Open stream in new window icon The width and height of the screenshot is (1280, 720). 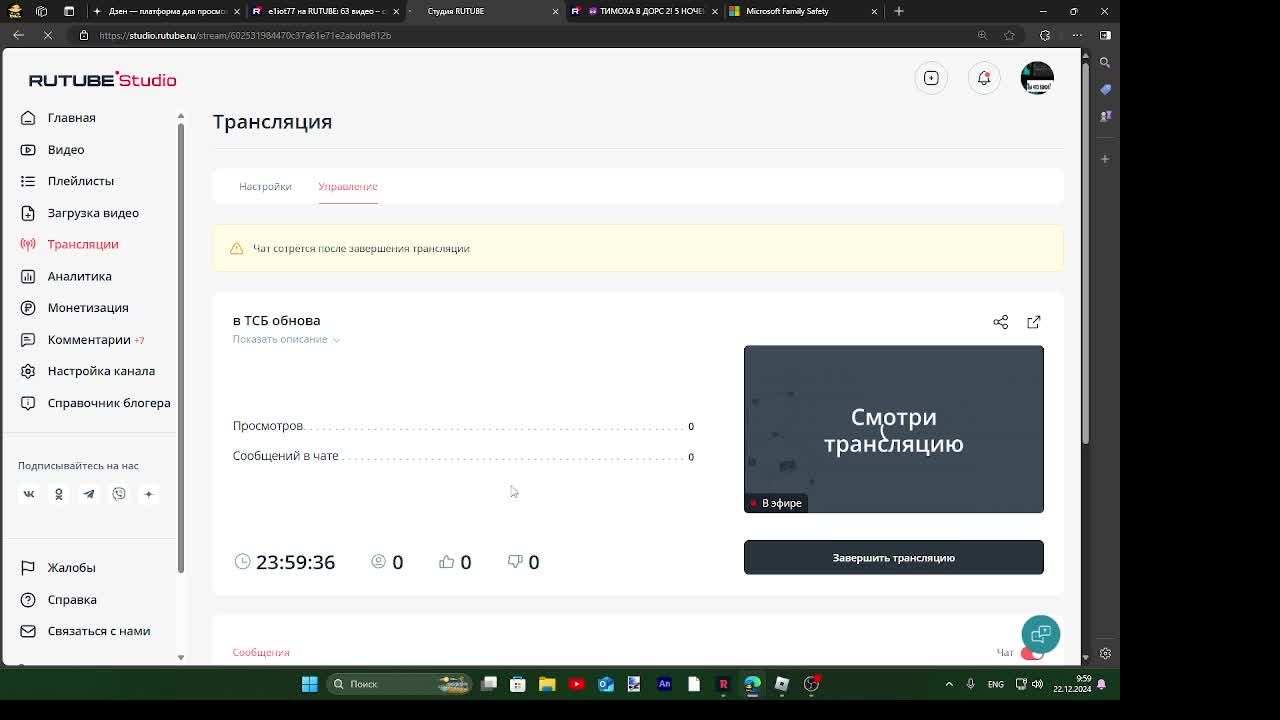1034,322
